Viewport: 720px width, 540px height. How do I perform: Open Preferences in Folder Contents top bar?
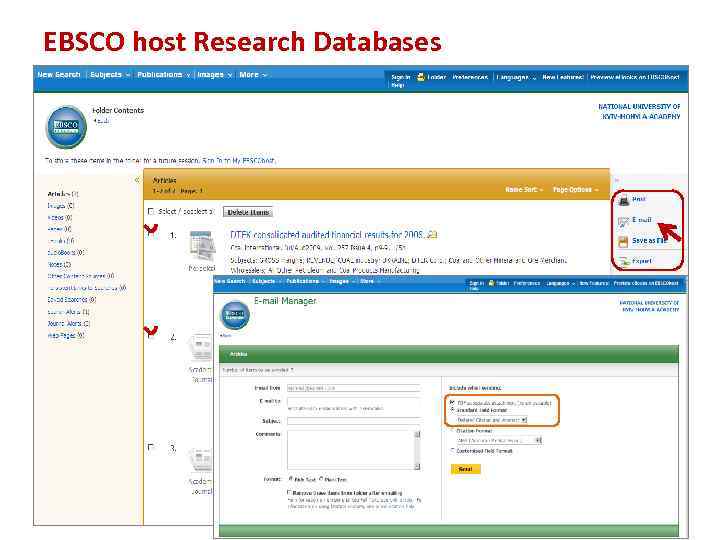470,77
